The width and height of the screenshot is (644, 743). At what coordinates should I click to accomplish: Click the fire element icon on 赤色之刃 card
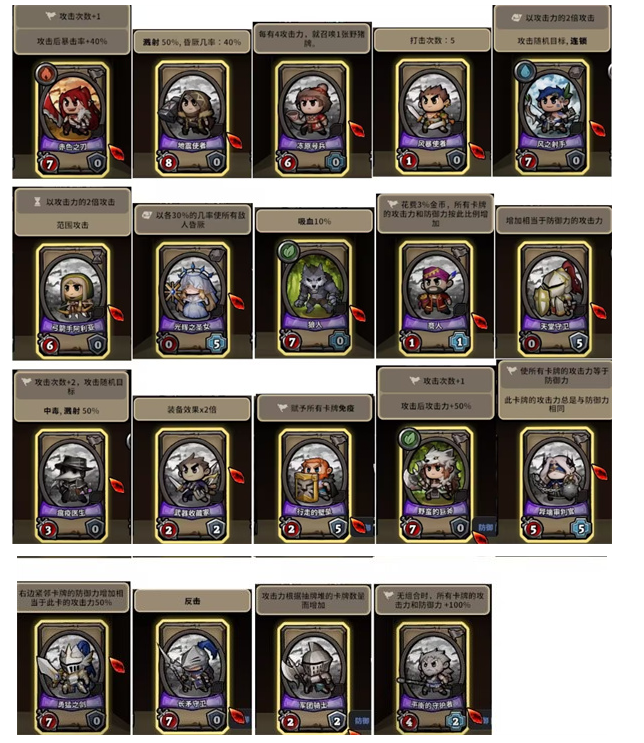coord(46,73)
